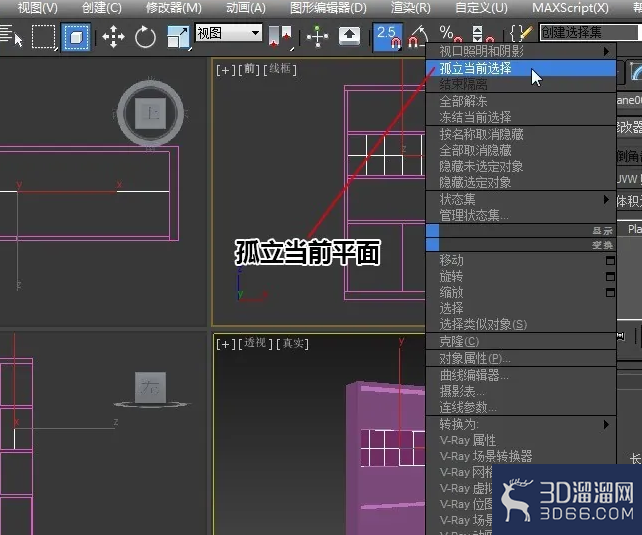Click the [前] view label

tap(249, 70)
